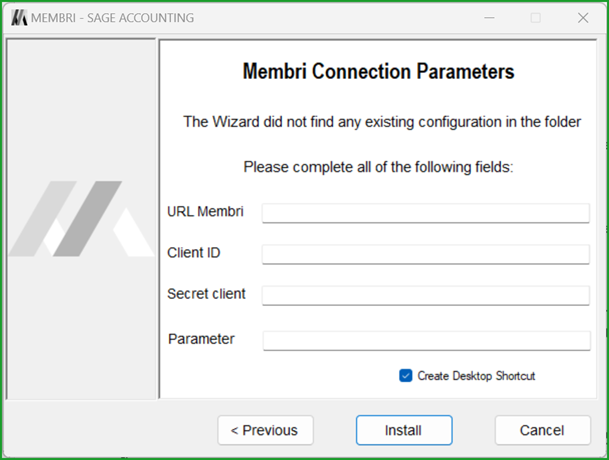
Task: Minimize the Membri installer window
Action: point(488,18)
